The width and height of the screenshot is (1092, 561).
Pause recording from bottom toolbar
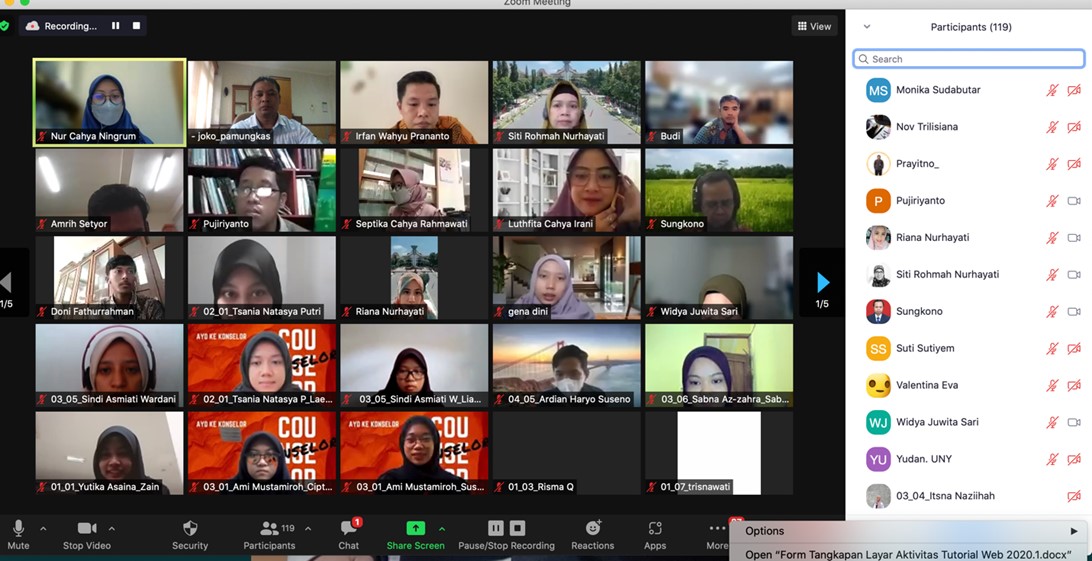[496, 528]
